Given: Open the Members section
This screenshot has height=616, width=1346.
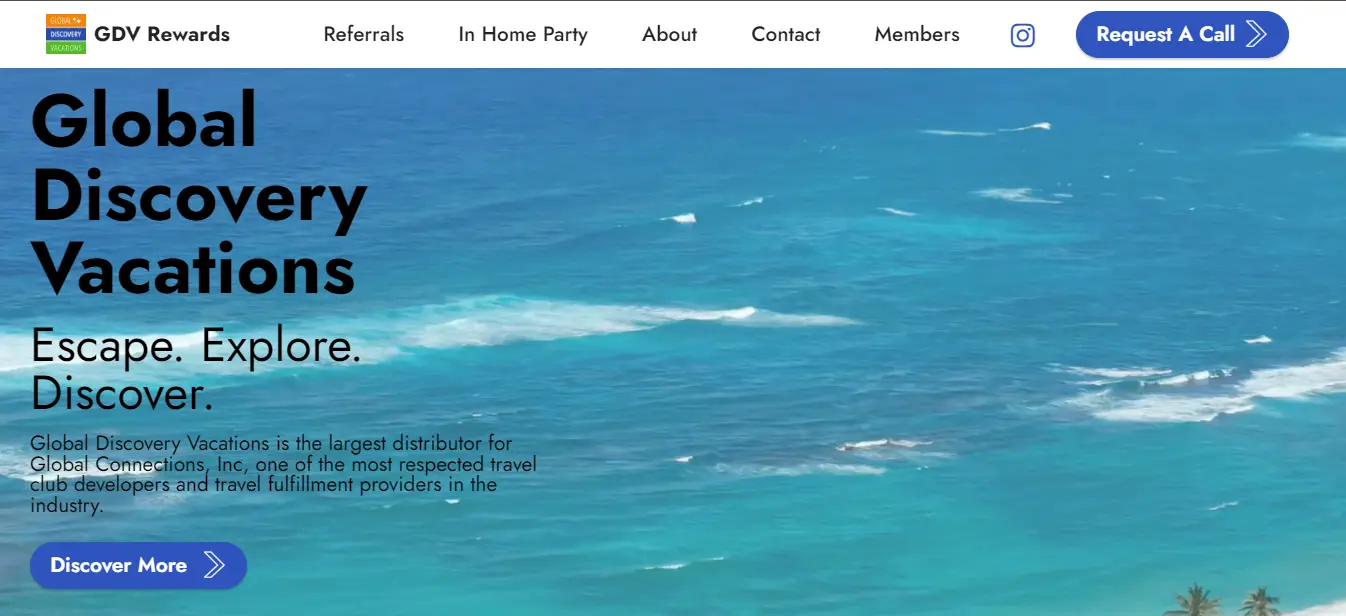Looking at the screenshot, I should (x=917, y=34).
